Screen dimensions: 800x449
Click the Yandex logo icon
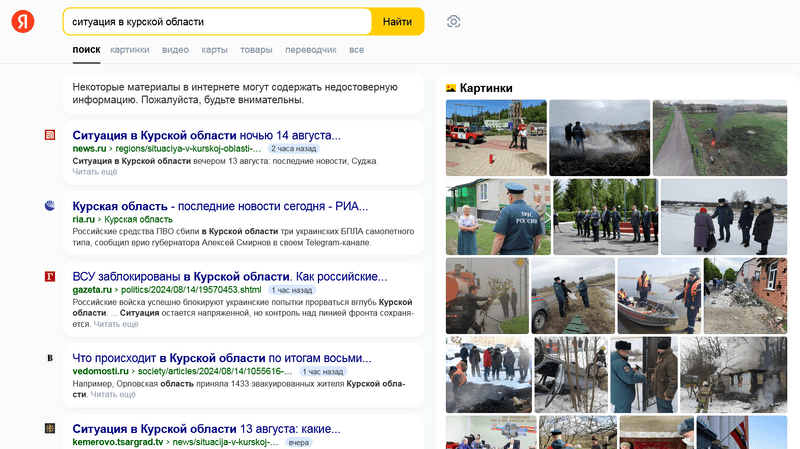point(22,22)
